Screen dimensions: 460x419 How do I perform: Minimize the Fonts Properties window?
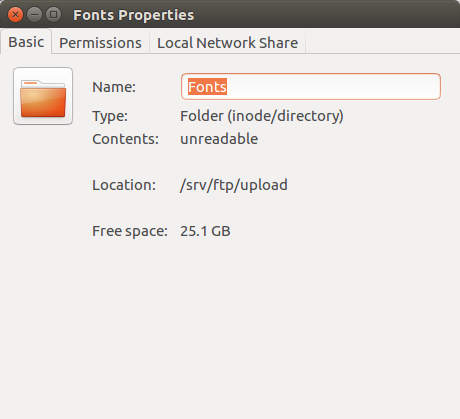click(x=34, y=15)
